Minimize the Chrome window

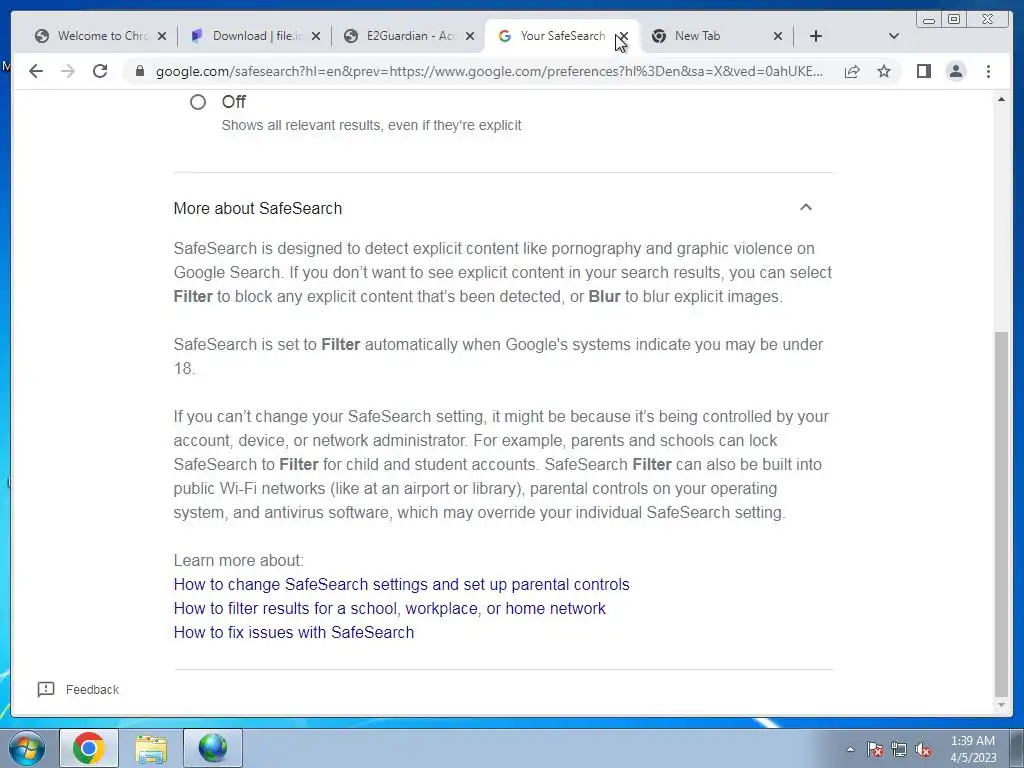point(929,20)
